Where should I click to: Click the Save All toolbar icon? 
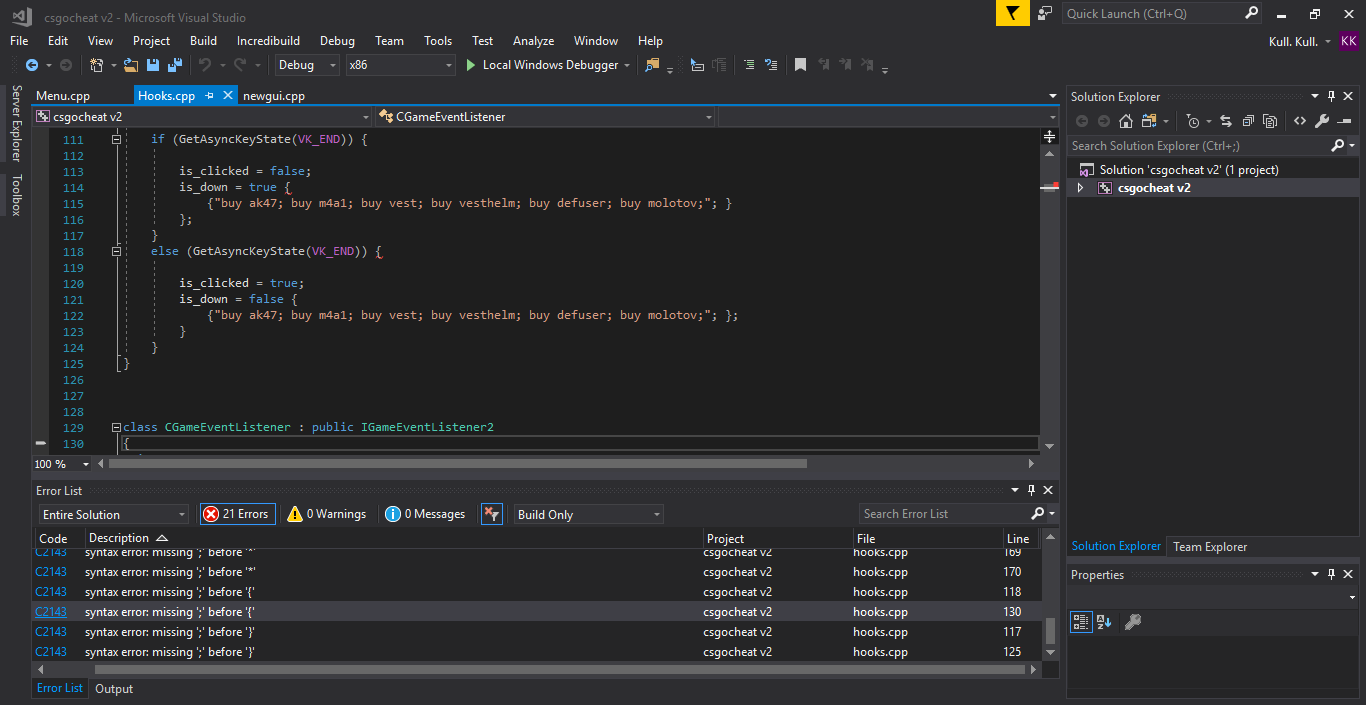[x=174, y=65]
